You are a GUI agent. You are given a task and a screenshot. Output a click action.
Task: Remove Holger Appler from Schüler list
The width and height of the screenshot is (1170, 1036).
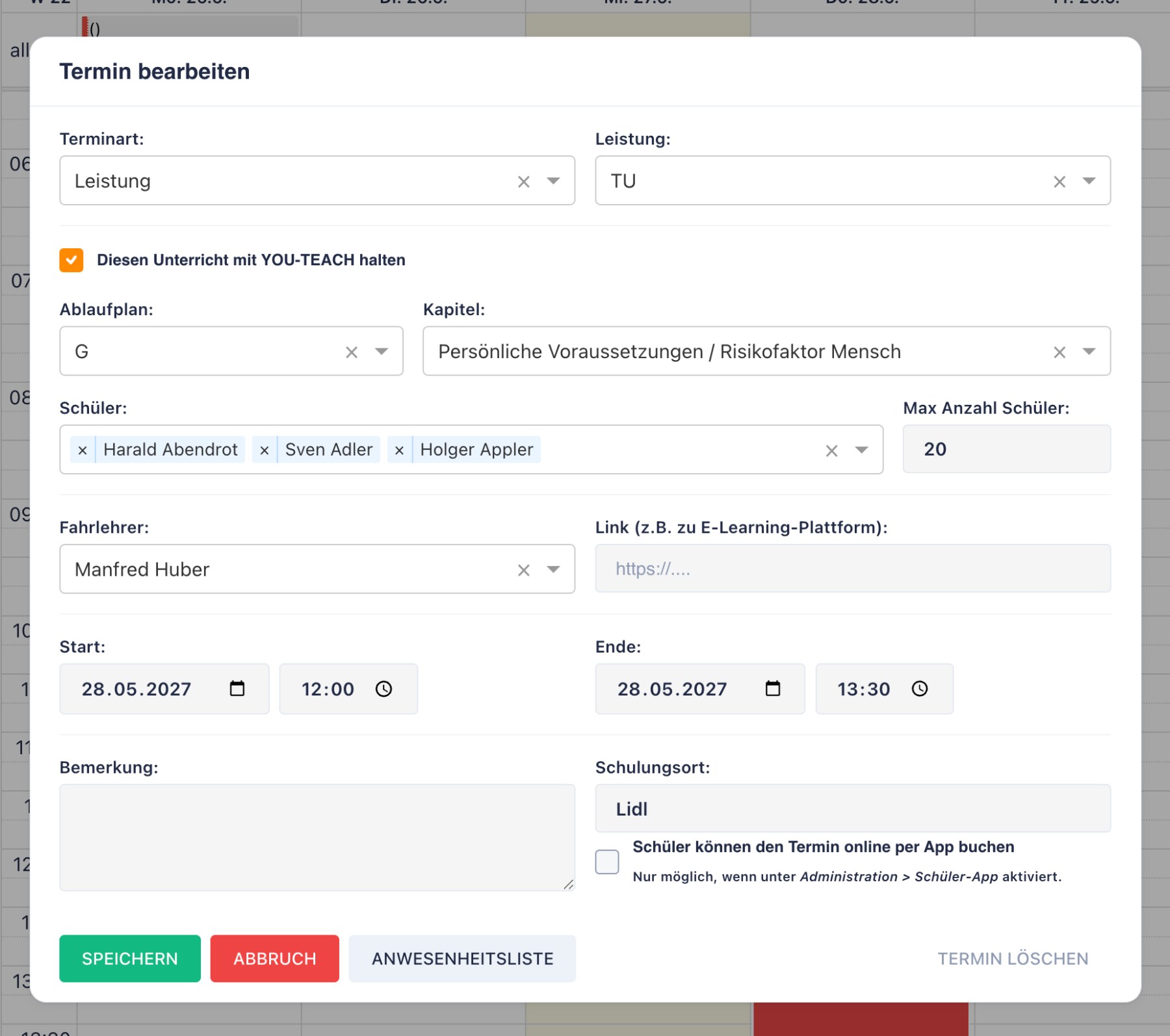[x=400, y=450]
